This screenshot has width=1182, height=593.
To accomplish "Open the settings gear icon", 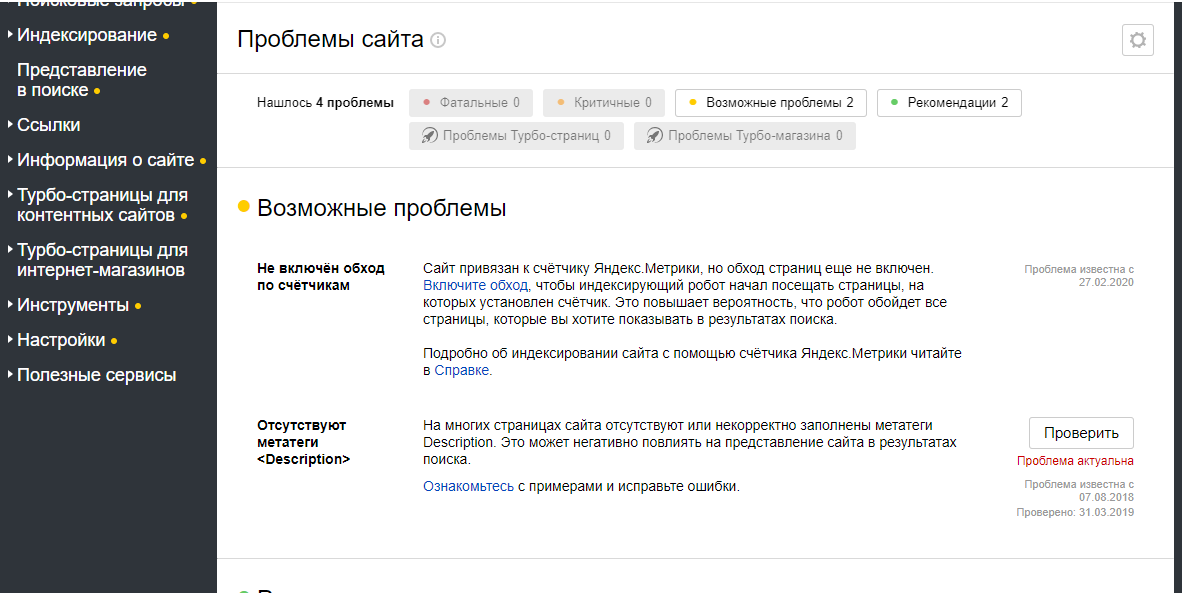I will click(1138, 41).
